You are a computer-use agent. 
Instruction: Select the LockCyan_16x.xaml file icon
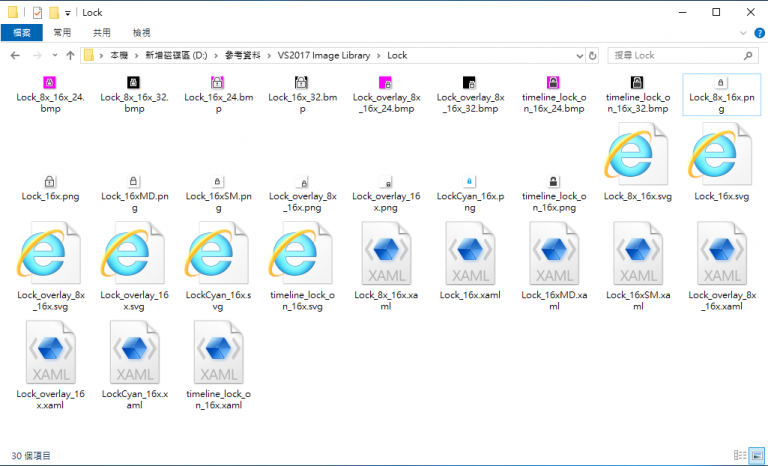[135, 352]
